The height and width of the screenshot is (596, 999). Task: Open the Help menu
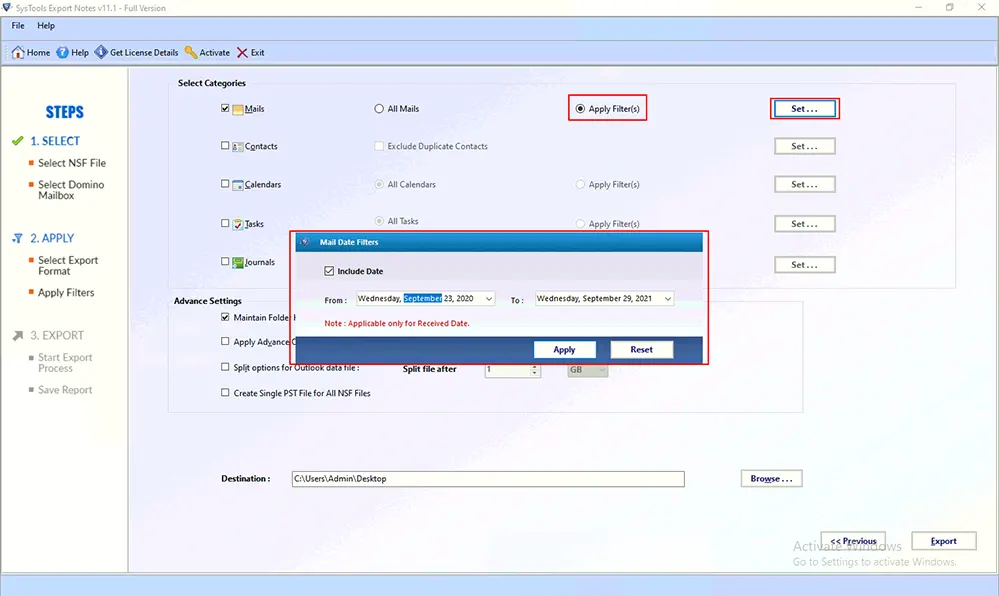(x=46, y=25)
